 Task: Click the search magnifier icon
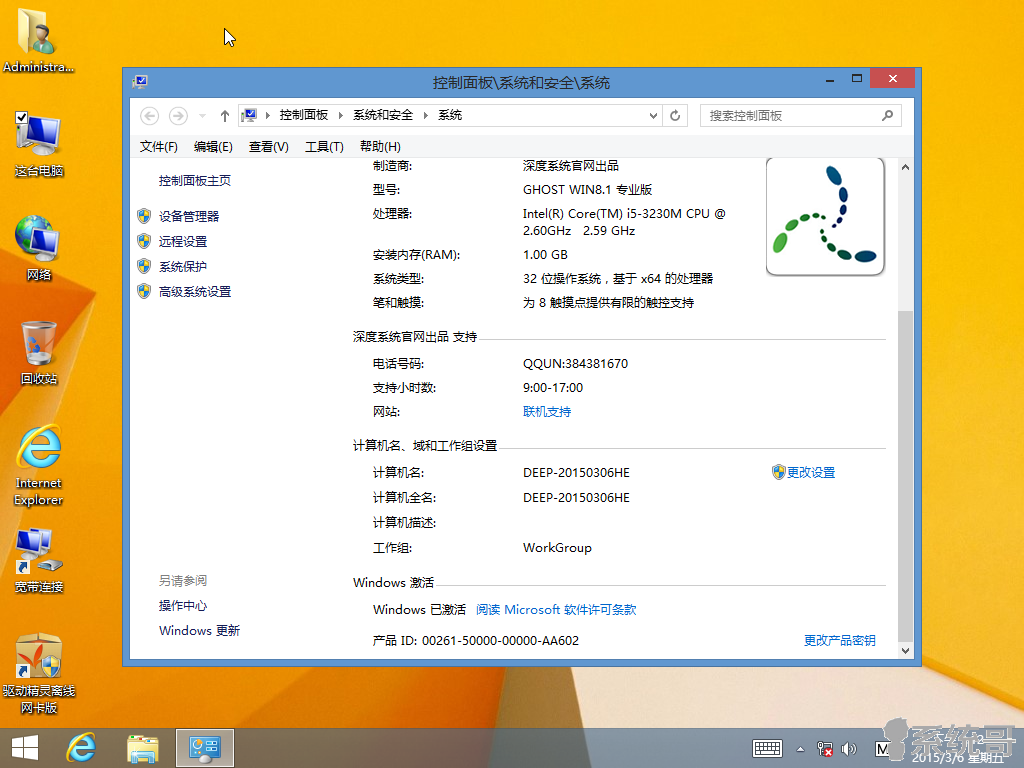point(887,116)
